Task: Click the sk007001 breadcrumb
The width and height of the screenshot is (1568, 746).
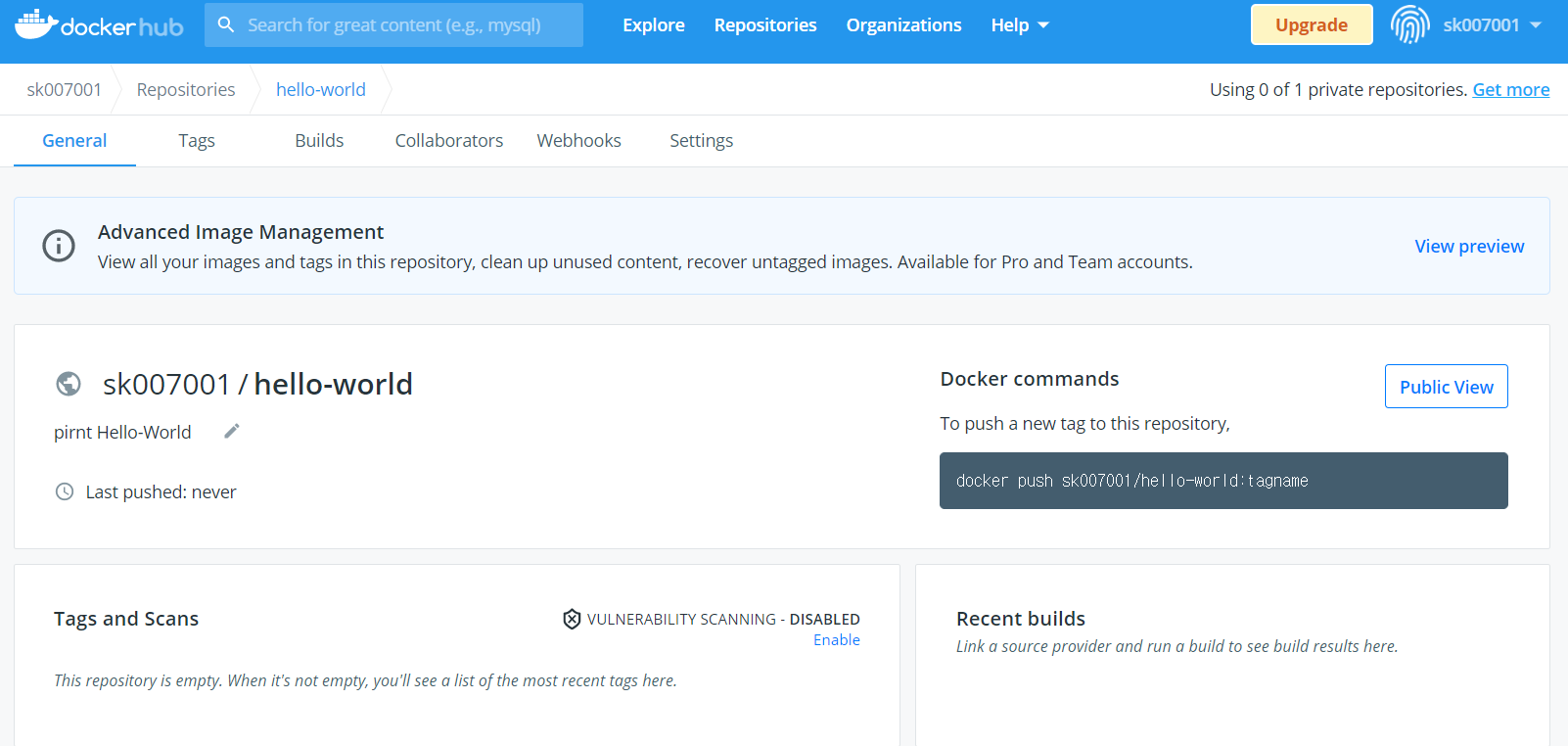Action: point(64,90)
